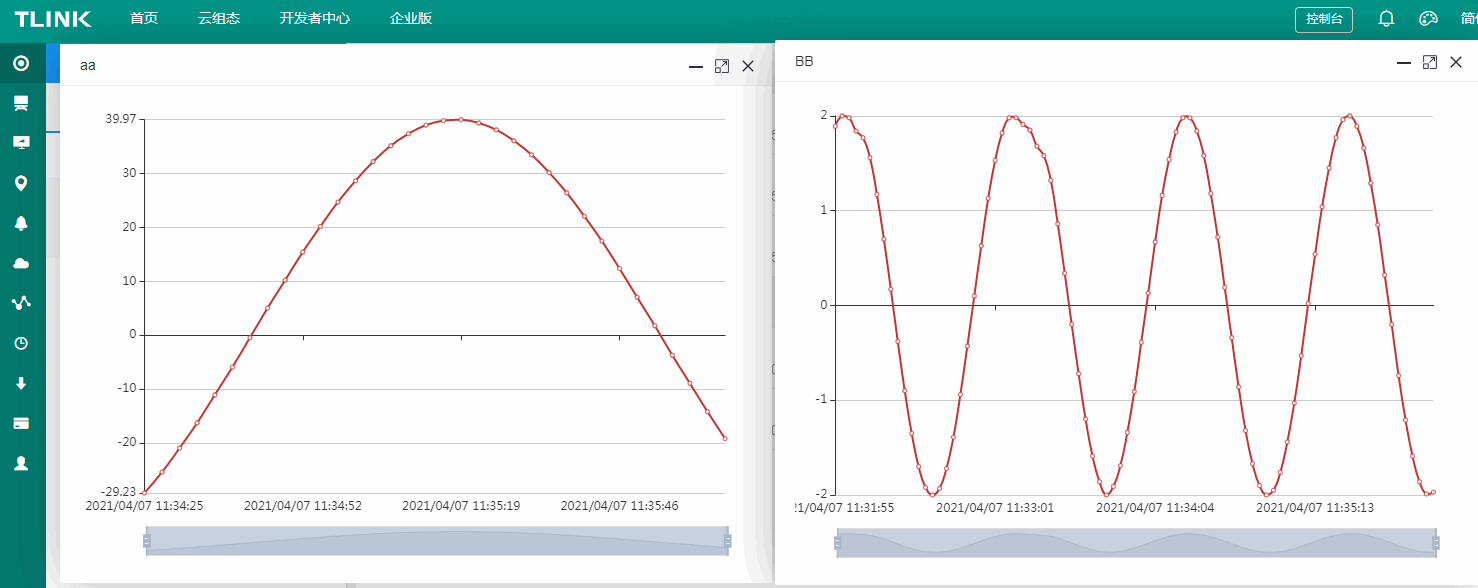Click the download arrow icon in sidebar

tap(21, 383)
